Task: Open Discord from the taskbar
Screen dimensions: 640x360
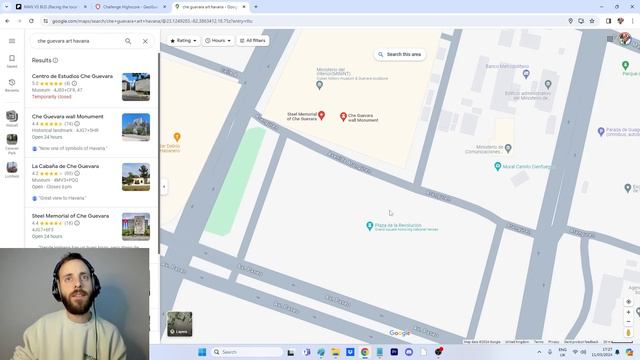Action: (409, 352)
